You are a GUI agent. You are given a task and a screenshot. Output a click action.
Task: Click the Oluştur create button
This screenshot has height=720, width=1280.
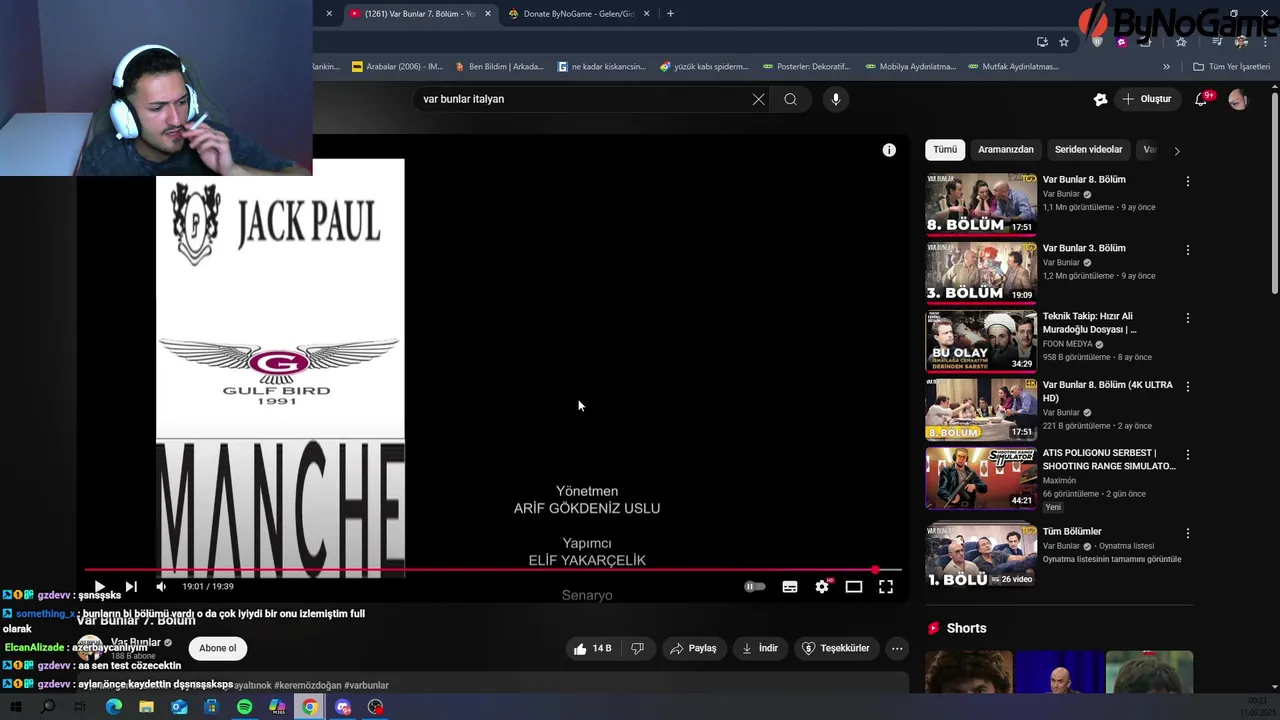pos(1147,99)
